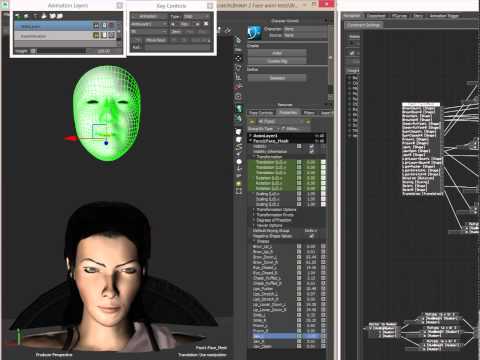Screen dimensions: 480x360
Task: Toggle lock on the AnimLayer1 row
Action: point(104,26)
